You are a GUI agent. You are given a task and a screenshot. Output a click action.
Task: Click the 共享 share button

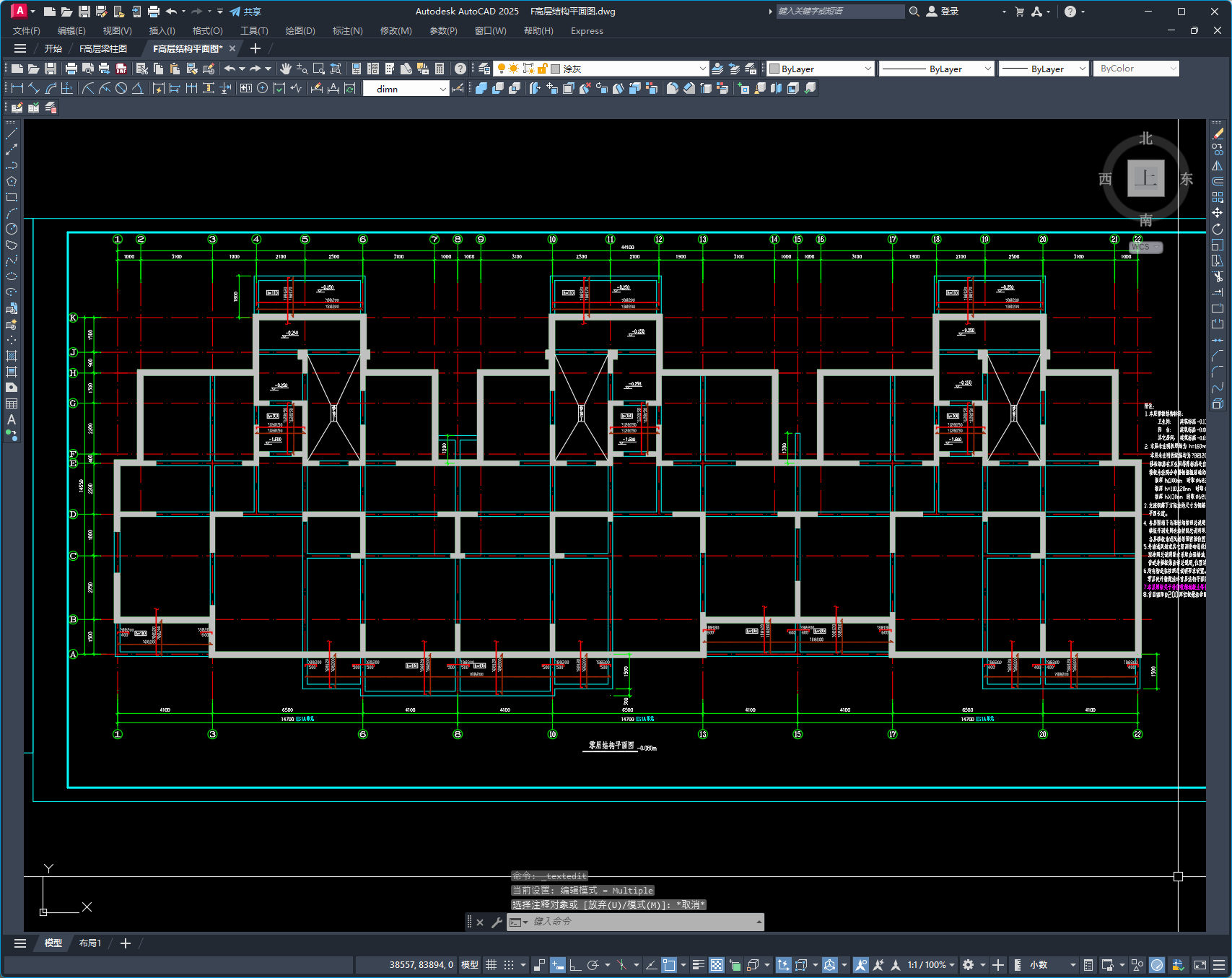tap(245, 12)
